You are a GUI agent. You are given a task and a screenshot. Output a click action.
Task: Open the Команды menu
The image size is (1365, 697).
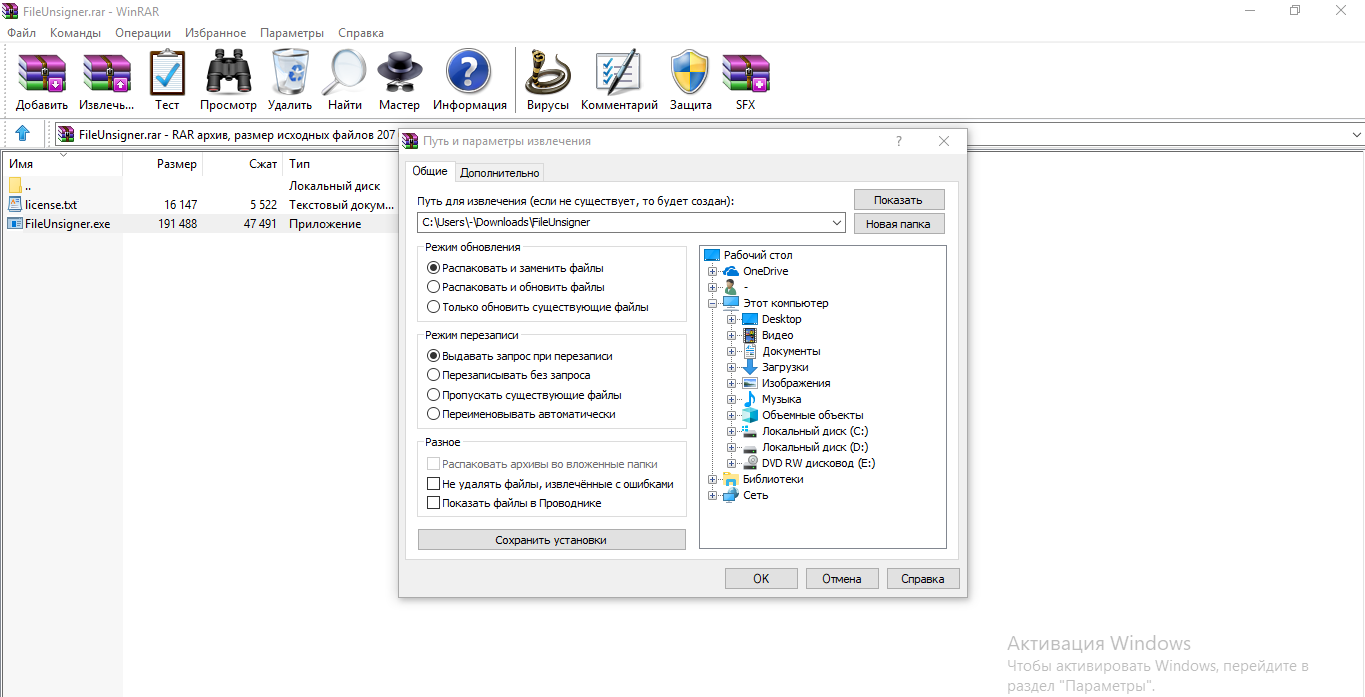coord(75,33)
